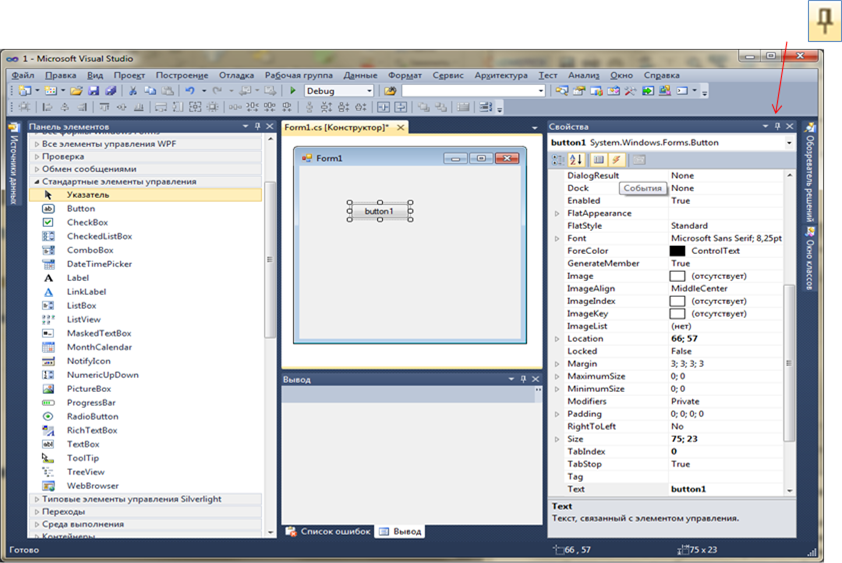This screenshot has width=842, height=563.
Task: Click the Save icon in the toolbar
Action: tap(95, 91)
